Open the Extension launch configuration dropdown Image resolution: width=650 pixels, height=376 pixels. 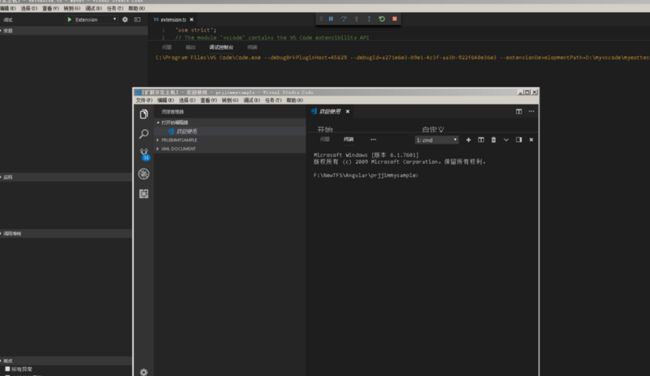click(x=96, y=19)
